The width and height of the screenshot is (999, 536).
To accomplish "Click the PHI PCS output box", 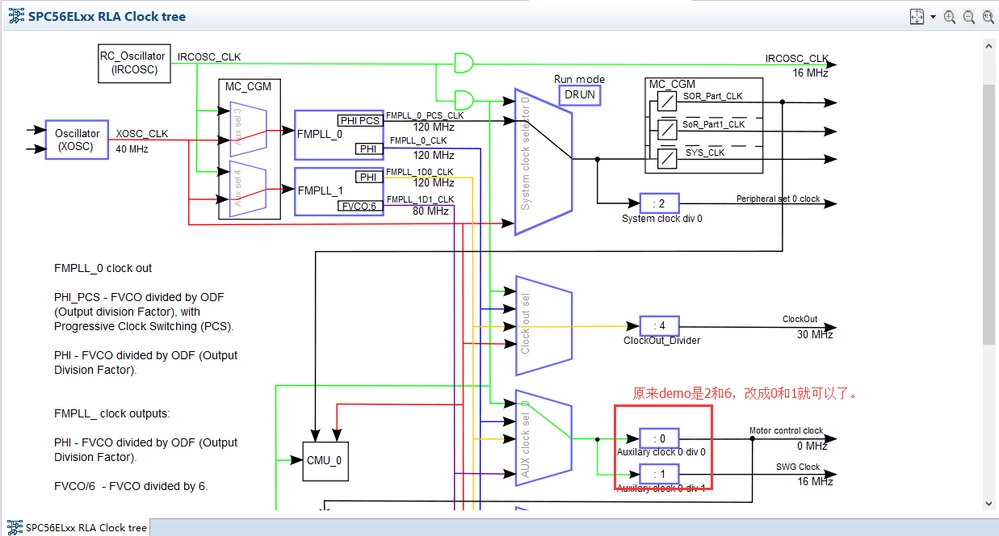I will click(x=360, y=120).
